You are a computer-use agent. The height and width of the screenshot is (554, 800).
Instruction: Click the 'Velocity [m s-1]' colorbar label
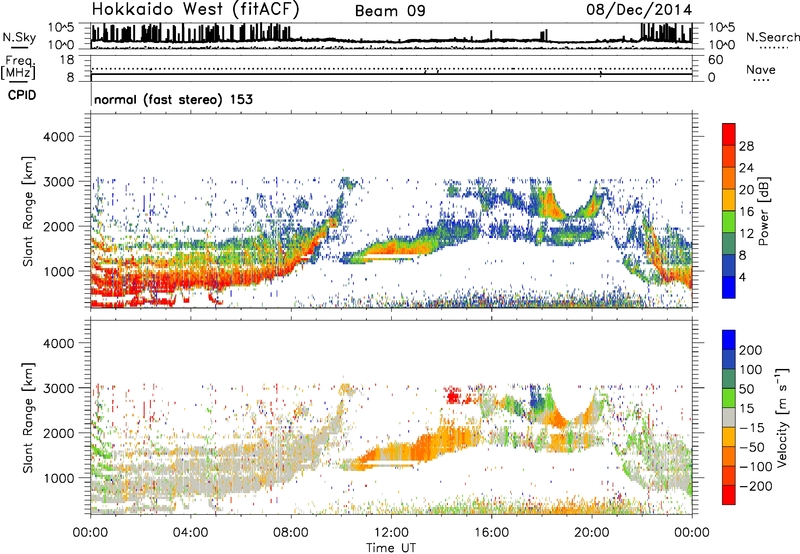coord(782,417)
